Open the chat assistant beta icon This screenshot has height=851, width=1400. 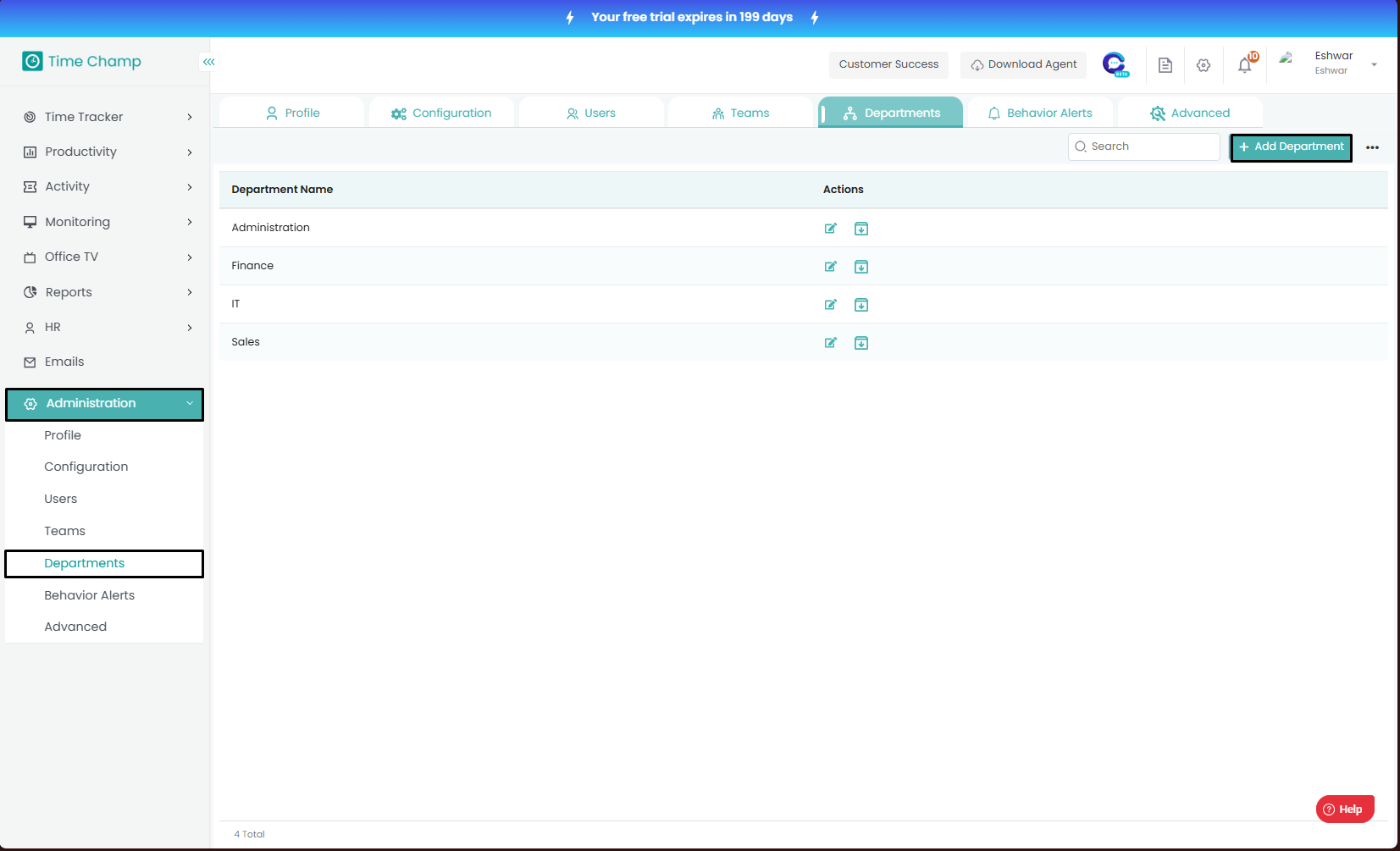1115,64
